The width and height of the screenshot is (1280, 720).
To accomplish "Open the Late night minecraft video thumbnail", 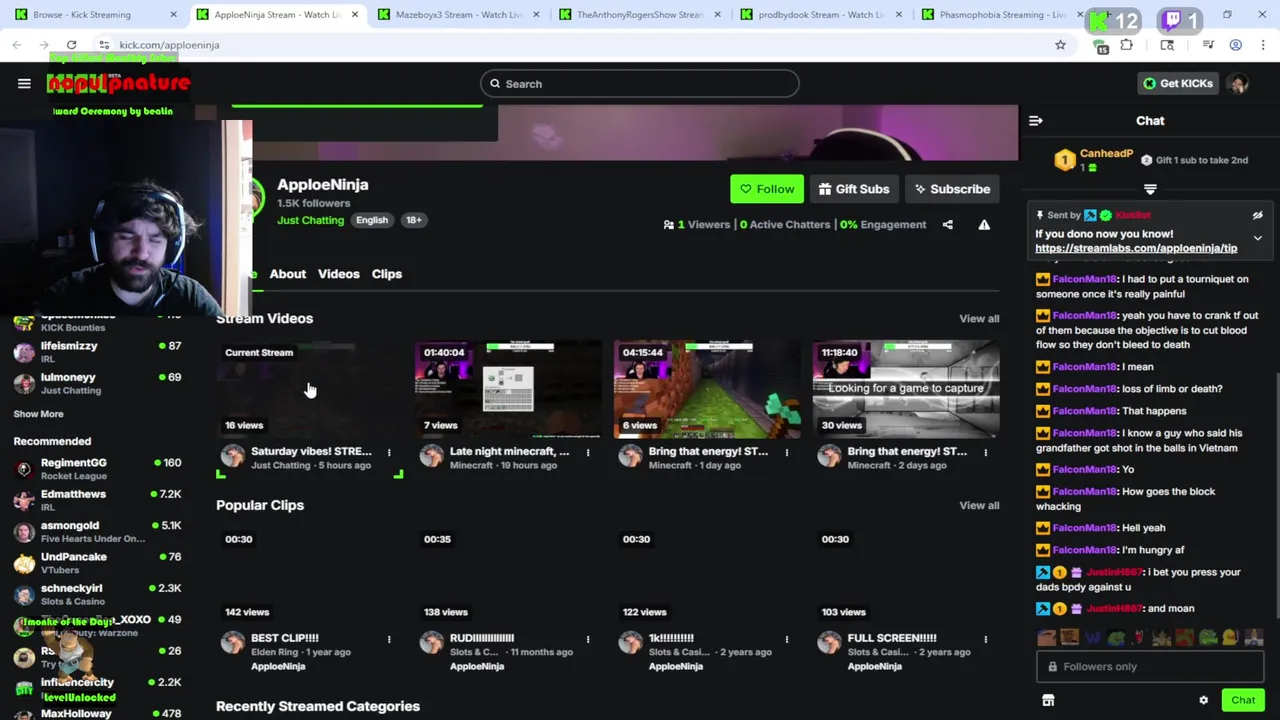I will tap(509, 389).
